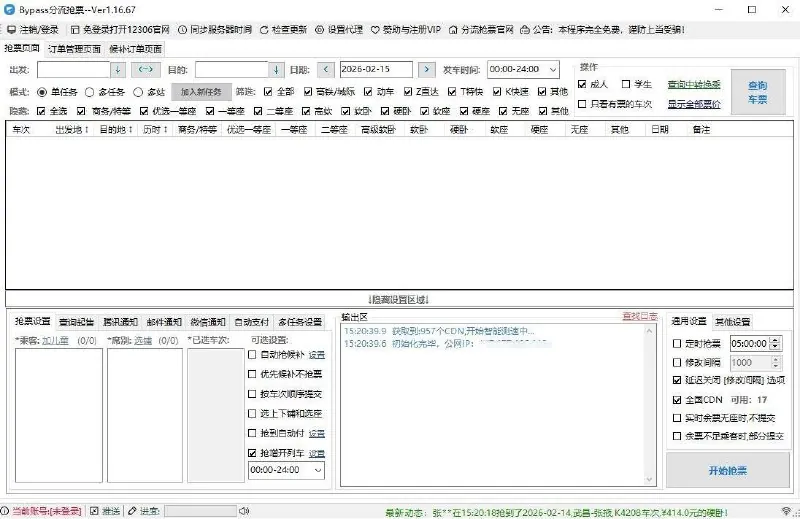800x519 pixels.
Task: Open the 查询中转换乘 link
Action: pyautogui.click(x=694, y=84)
